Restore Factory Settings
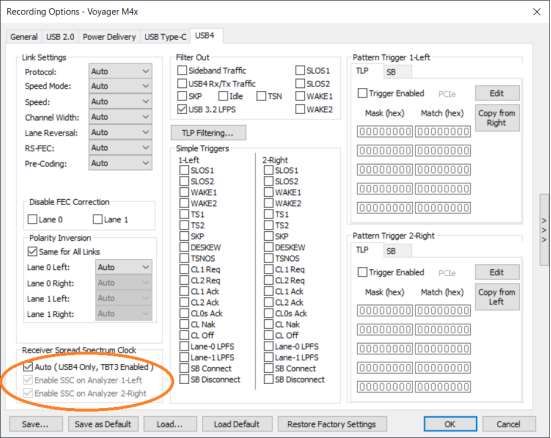This screenshot has width=551, height=438. (x=332, y=424)
